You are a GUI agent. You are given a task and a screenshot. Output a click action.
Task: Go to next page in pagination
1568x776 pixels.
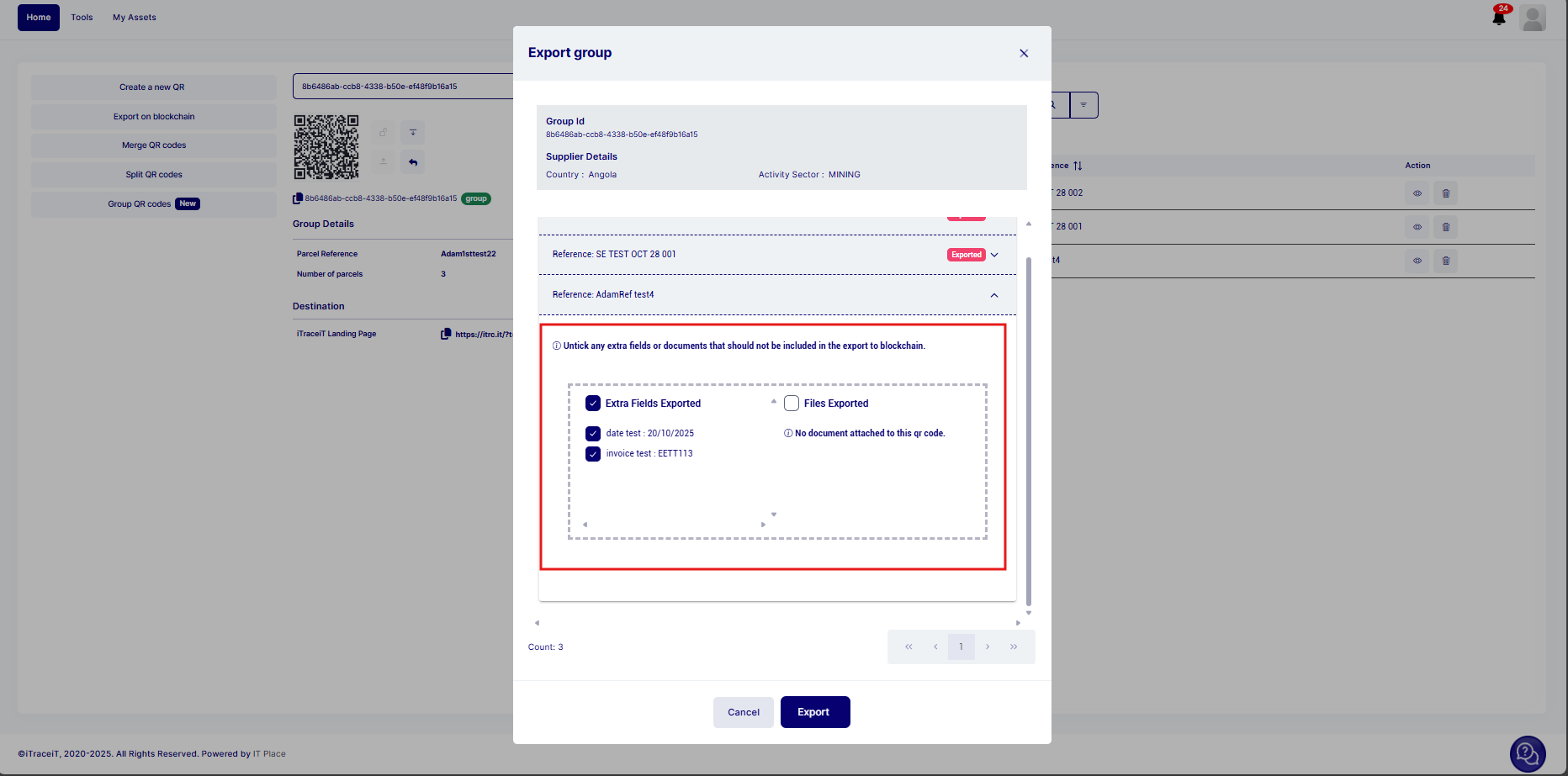[x=988, y=647]
